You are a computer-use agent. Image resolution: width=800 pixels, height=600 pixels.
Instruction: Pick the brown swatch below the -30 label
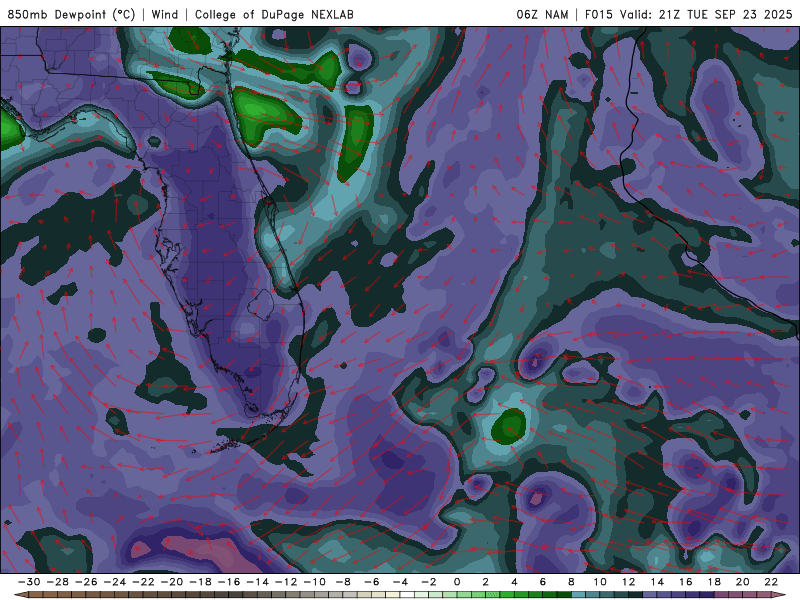(36, 595)
